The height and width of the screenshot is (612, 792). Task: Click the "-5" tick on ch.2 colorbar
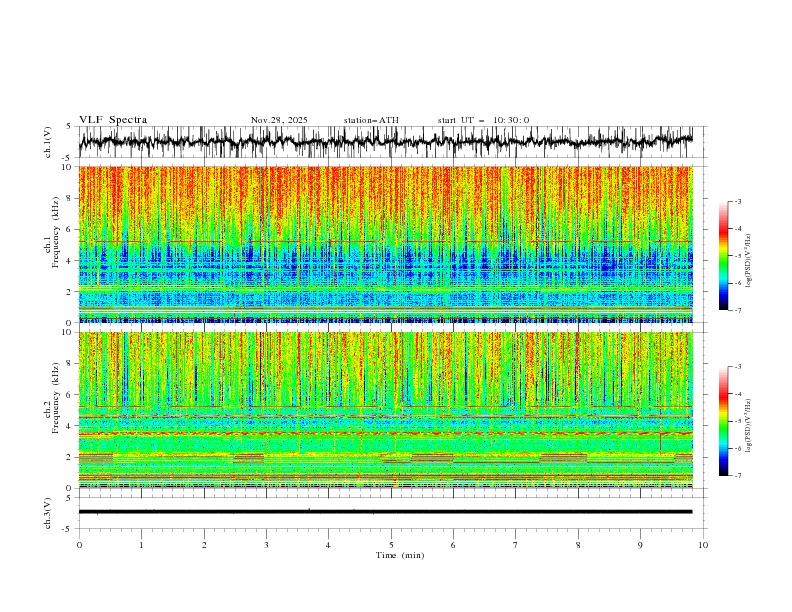738,421
